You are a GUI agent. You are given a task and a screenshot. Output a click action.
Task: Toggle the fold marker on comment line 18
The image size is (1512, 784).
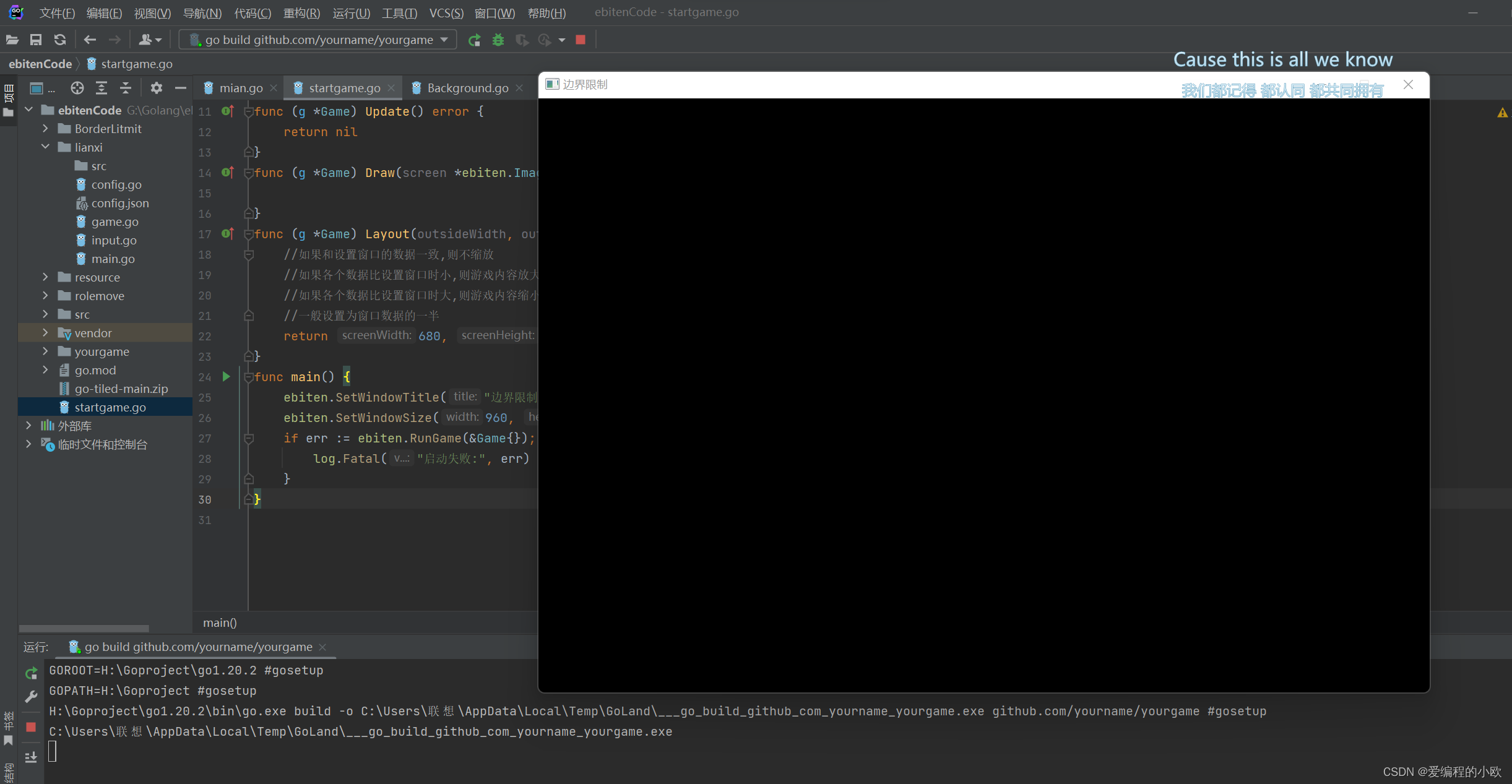(x=249, y=254)
